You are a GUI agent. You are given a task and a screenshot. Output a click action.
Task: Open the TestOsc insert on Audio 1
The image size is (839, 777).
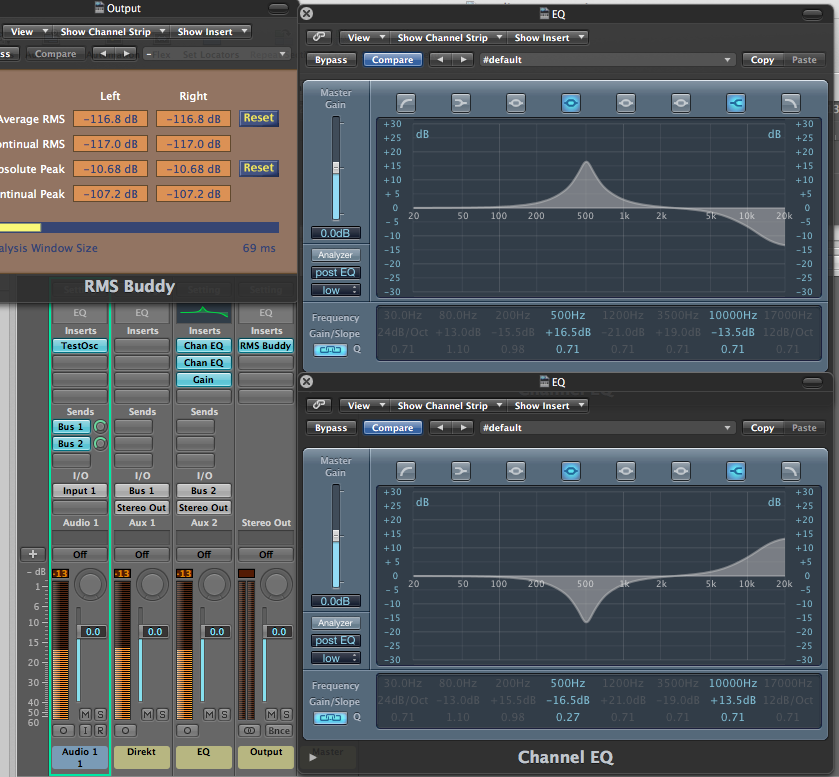click(80, 346)
